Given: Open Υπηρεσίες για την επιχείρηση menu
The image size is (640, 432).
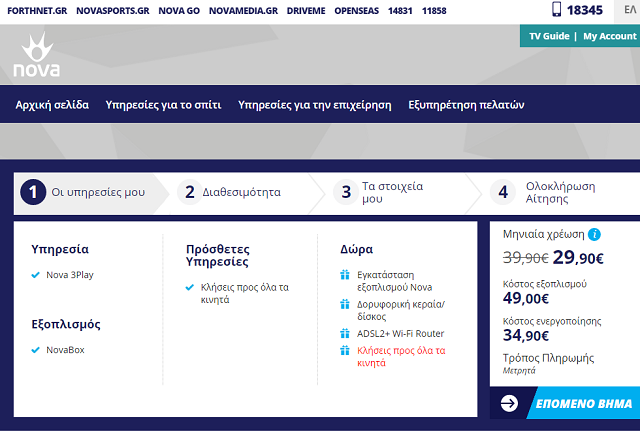Looking at the screenshot, I should 315,105.
